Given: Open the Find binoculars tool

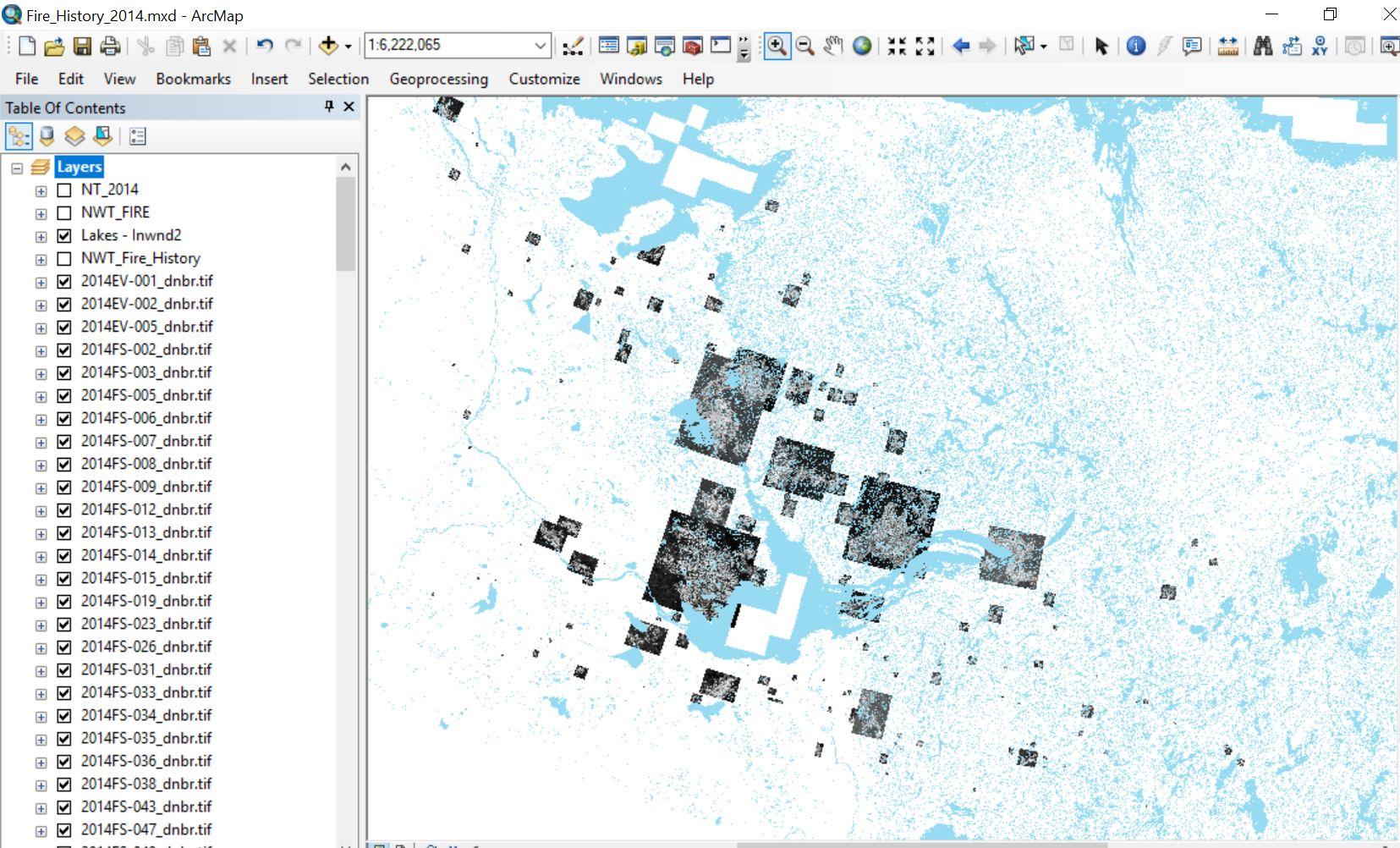Looking at the screenshot, I should [1262, 46].
